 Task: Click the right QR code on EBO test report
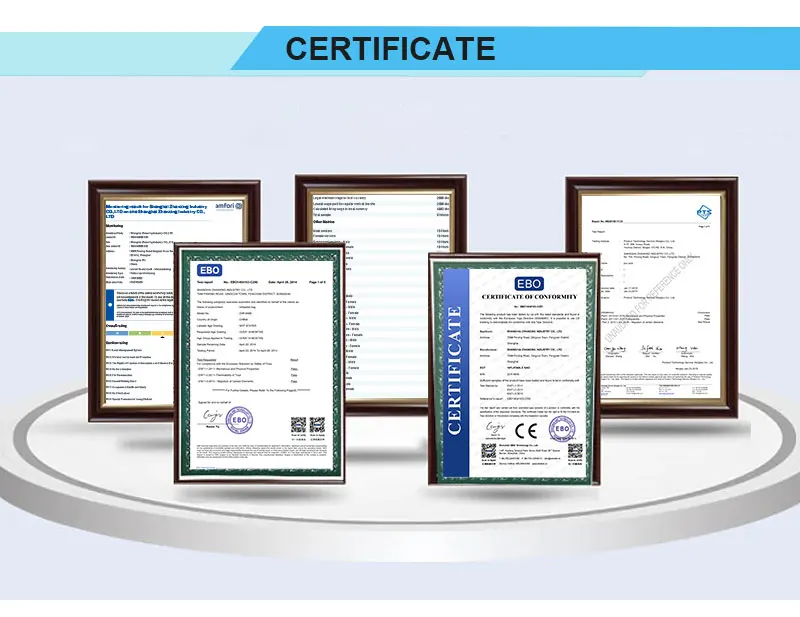coord(317,425)
